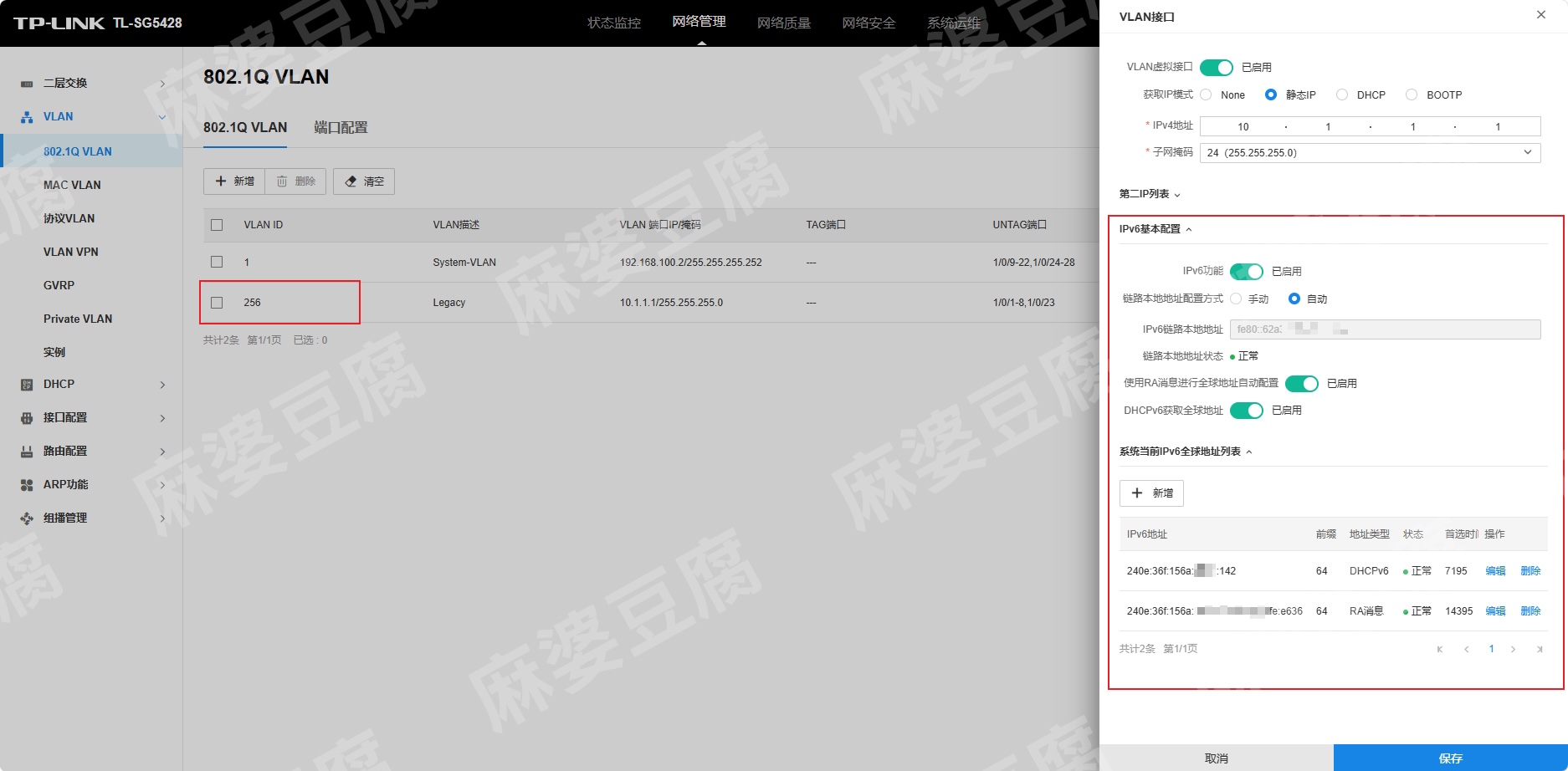Screen dimensions: 1568x771
Task: Click 编辑 for the DHCPv6 address
Action: point(1495,571)
